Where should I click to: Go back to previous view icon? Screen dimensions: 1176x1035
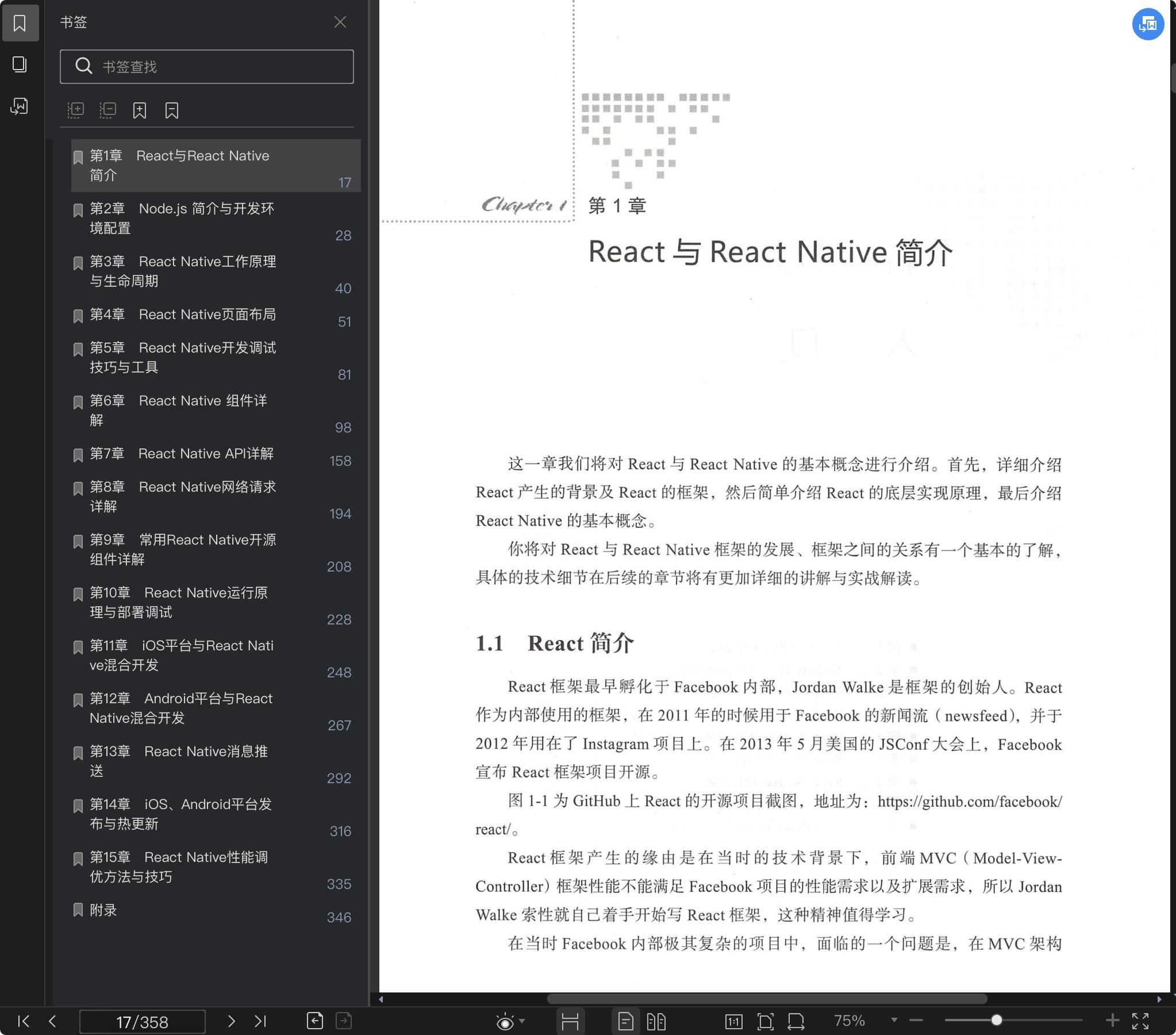point(315,1021)
